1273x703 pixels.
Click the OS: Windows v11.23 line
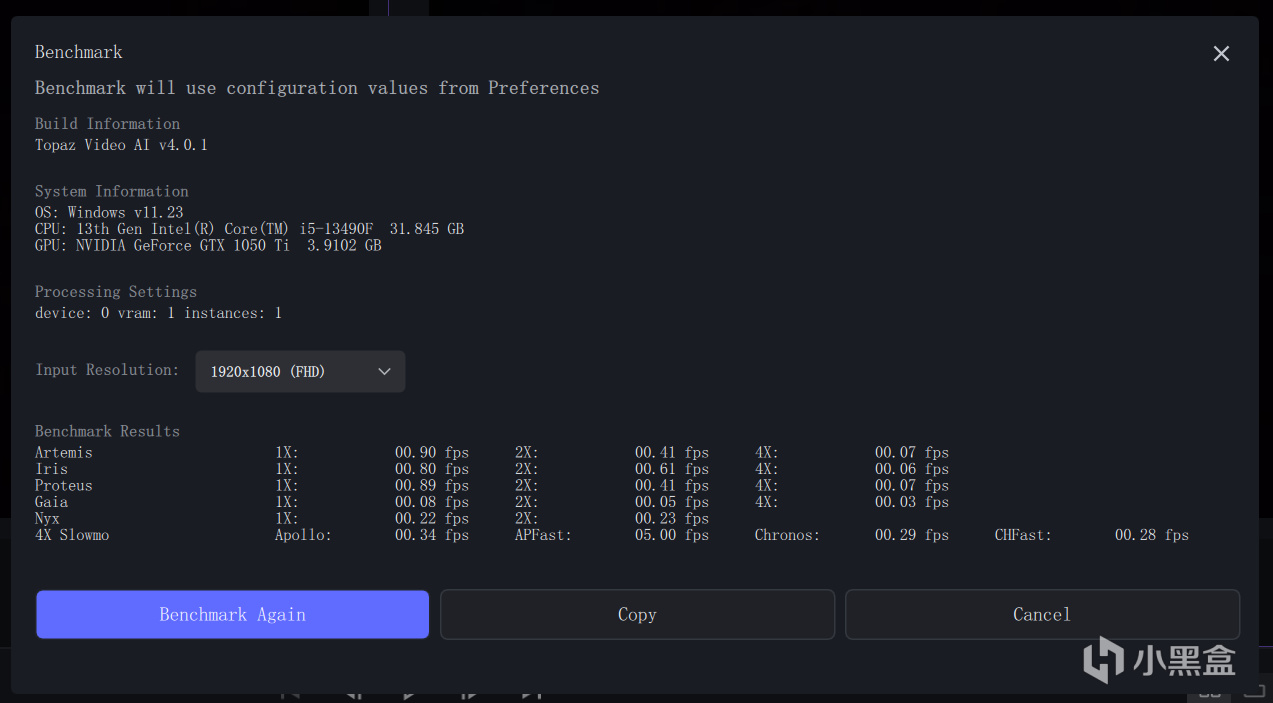pos(109,212)
